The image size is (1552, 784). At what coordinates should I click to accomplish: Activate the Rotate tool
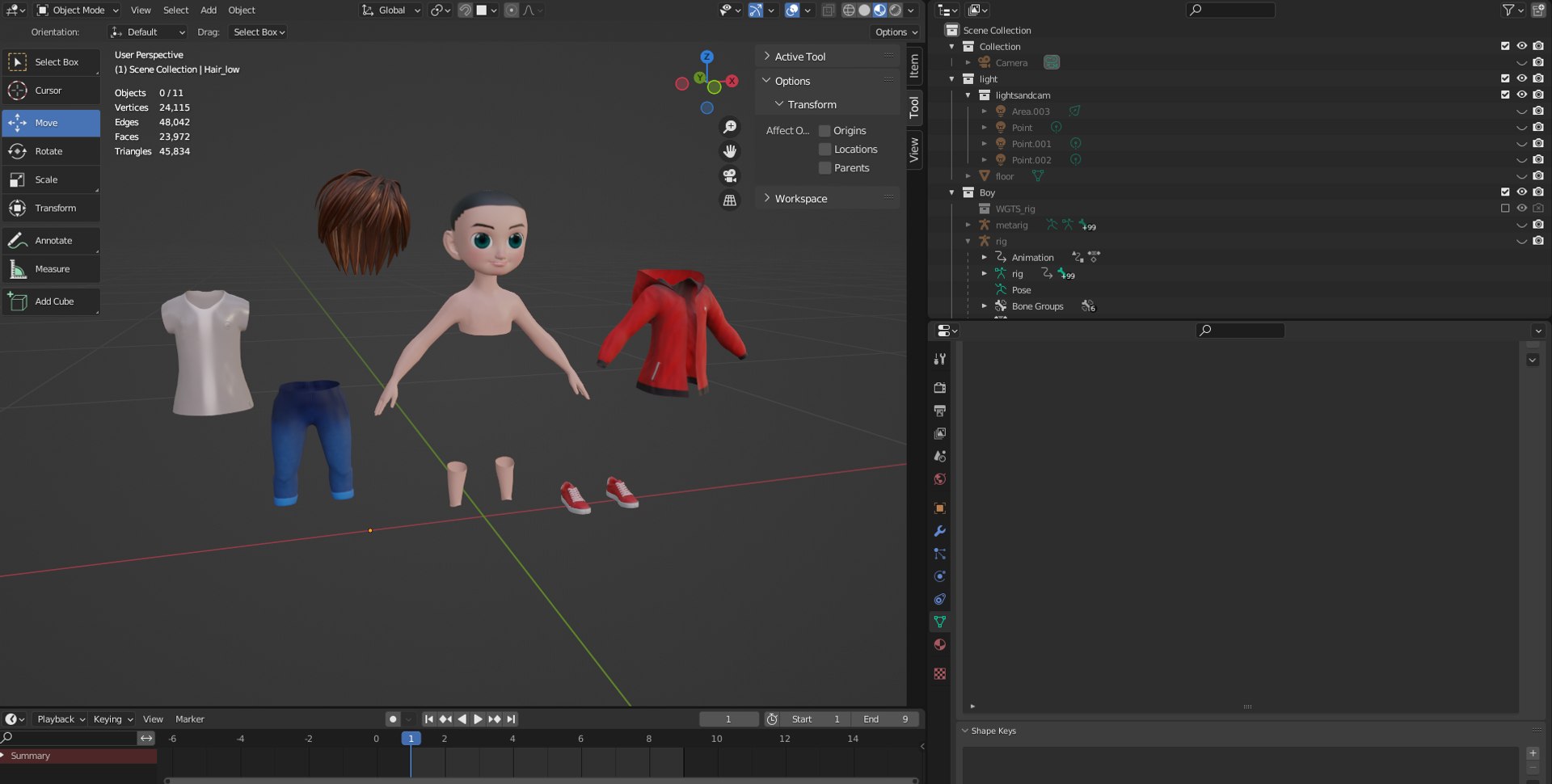(51, 151)
